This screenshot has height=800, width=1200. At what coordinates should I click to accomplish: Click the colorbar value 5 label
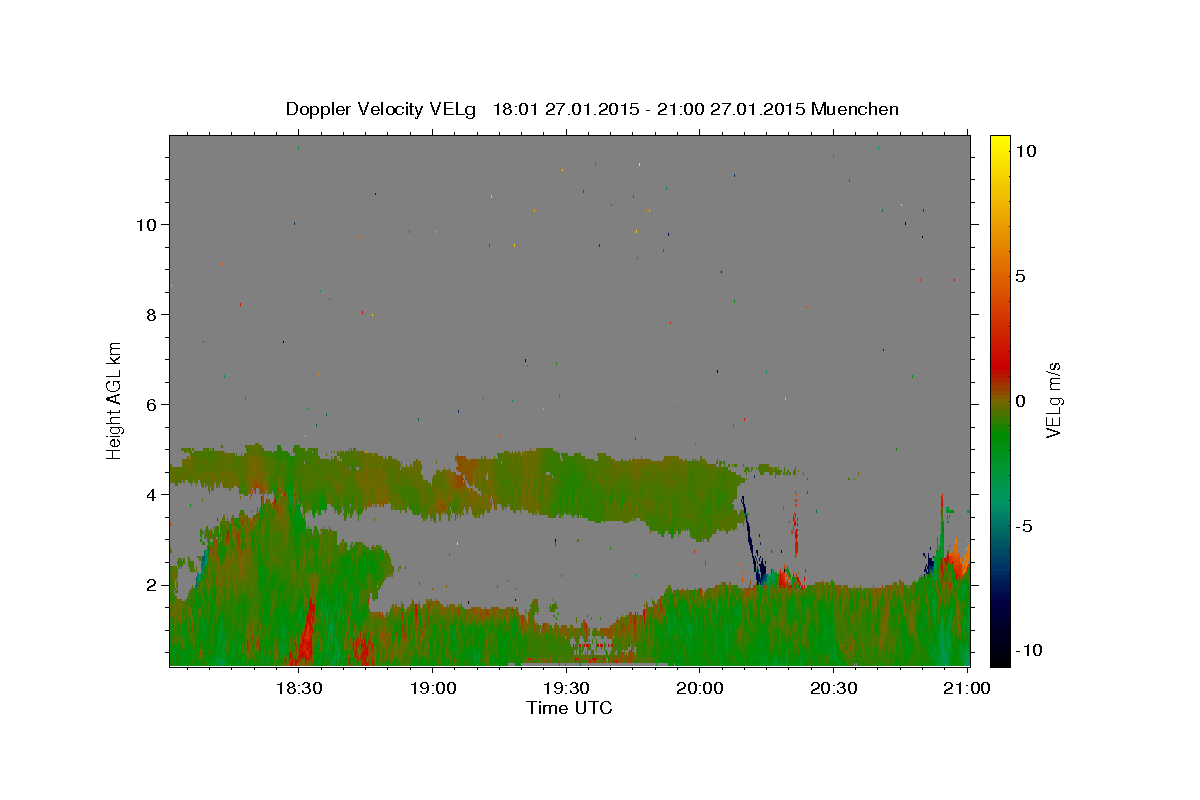coord(1020,276)
